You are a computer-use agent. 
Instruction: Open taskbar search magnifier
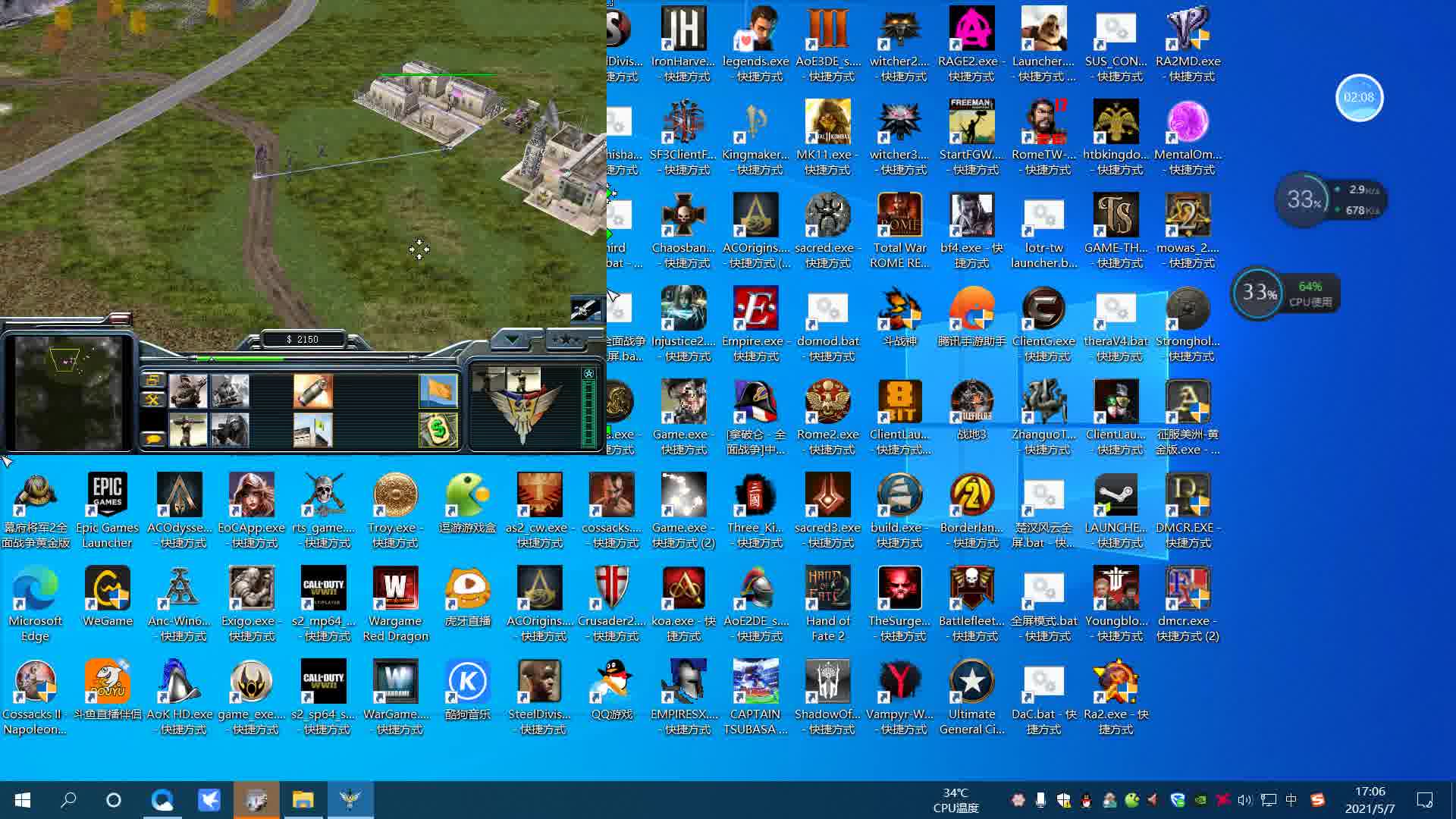tap(68, 799)
